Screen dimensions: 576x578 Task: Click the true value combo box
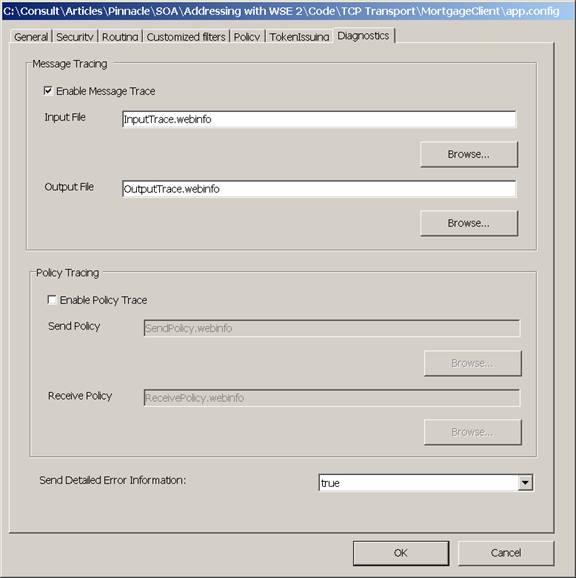[426, 483]
